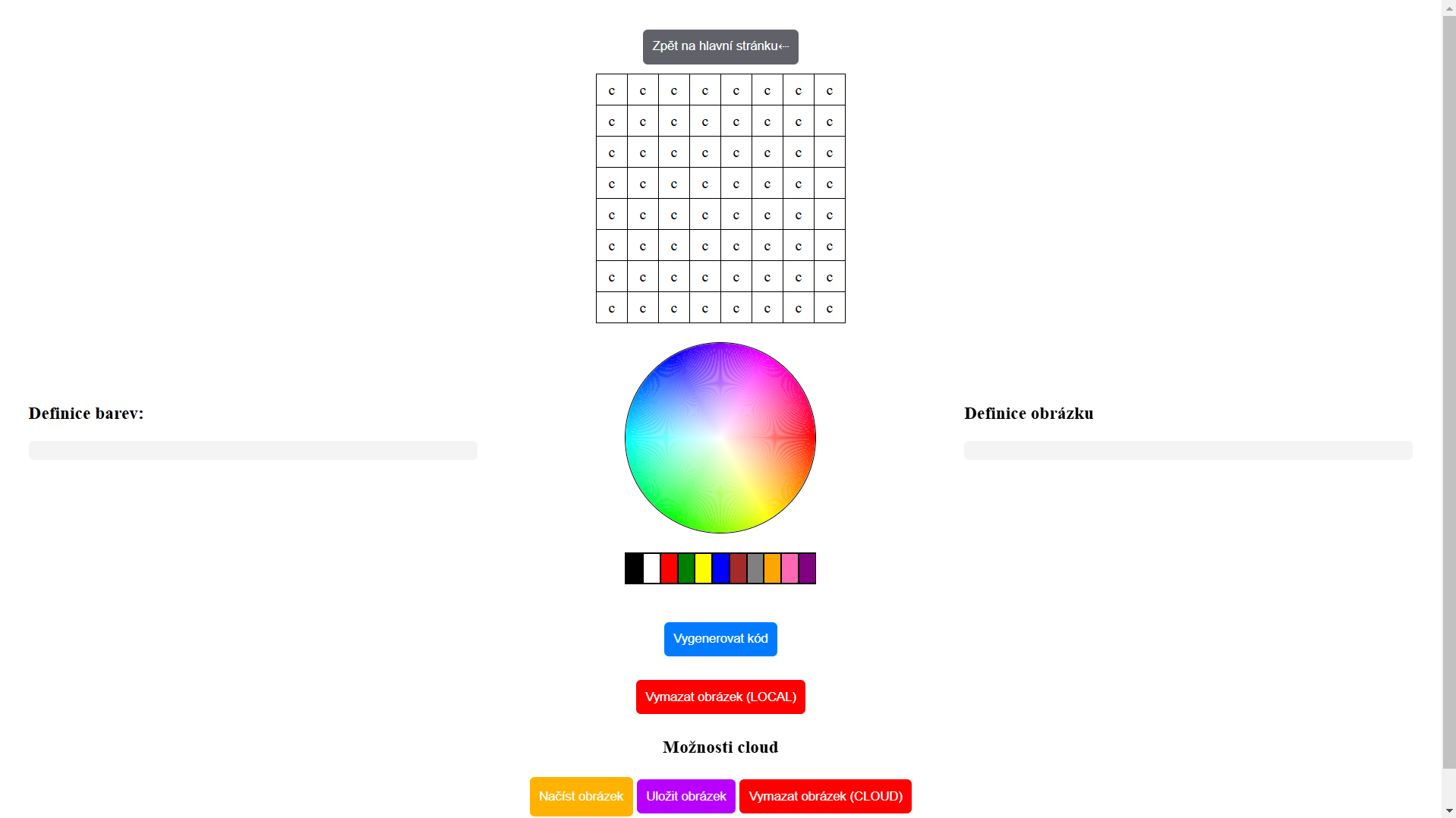Choose the yellow palette swatch
Viewport: 1456px width, 818px height.
tap(704, 568)
